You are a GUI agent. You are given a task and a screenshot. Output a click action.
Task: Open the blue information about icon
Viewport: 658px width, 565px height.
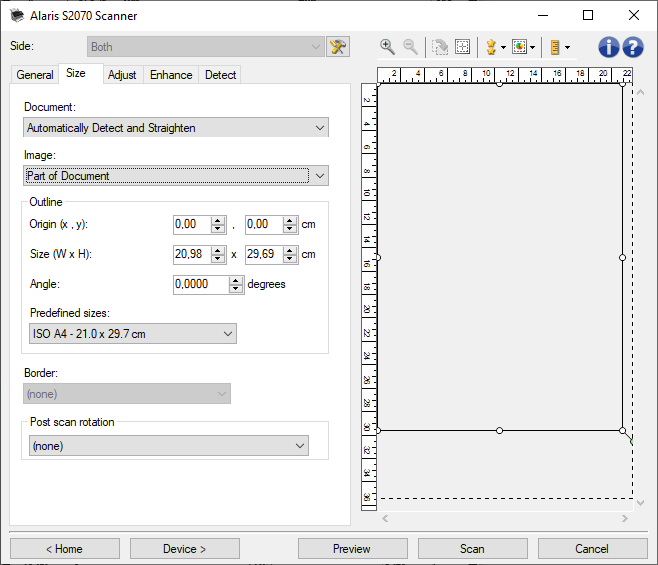tap(610, 47)
